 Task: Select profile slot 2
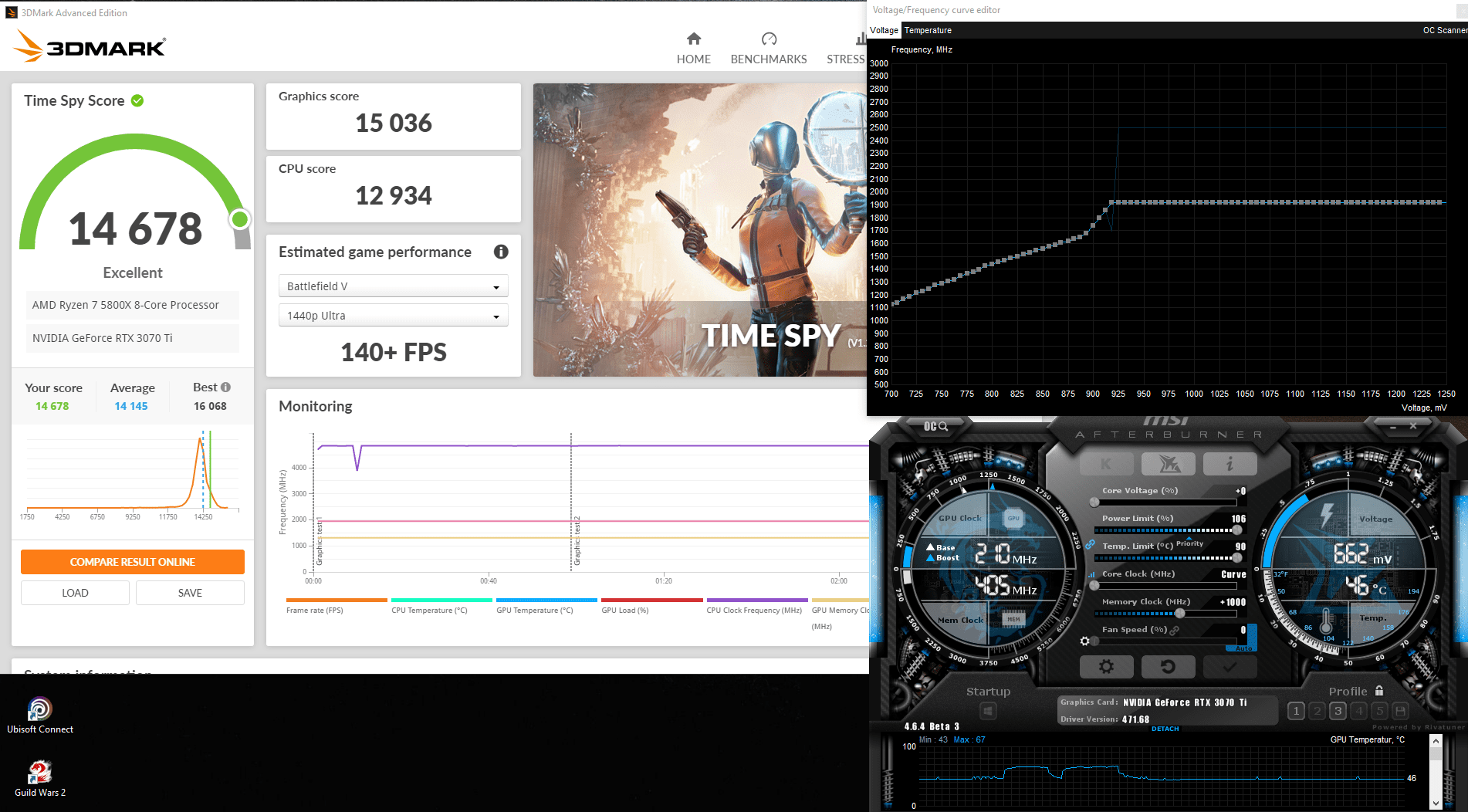[1317, 711]
